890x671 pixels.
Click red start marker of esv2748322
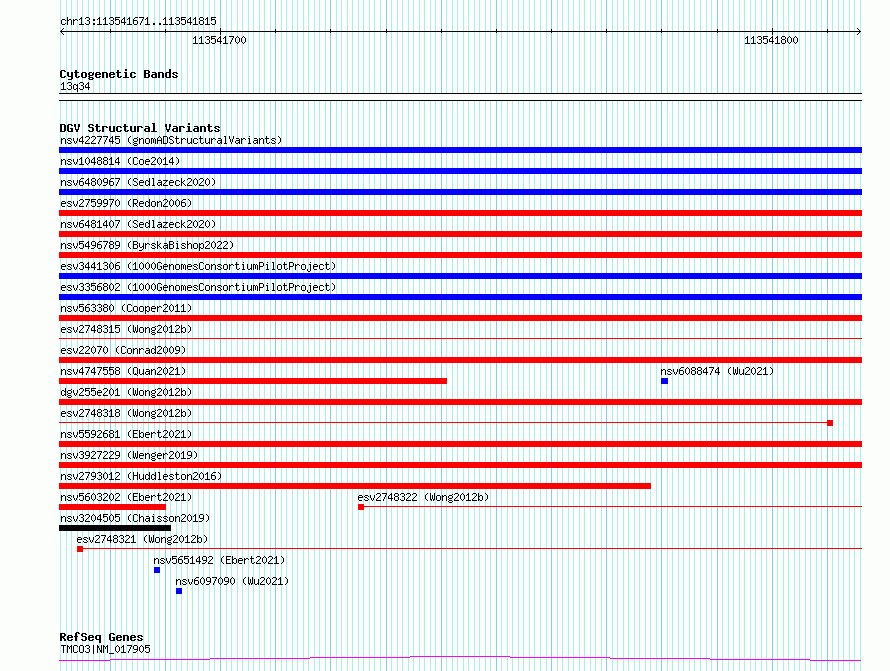(x=361, y=507)
